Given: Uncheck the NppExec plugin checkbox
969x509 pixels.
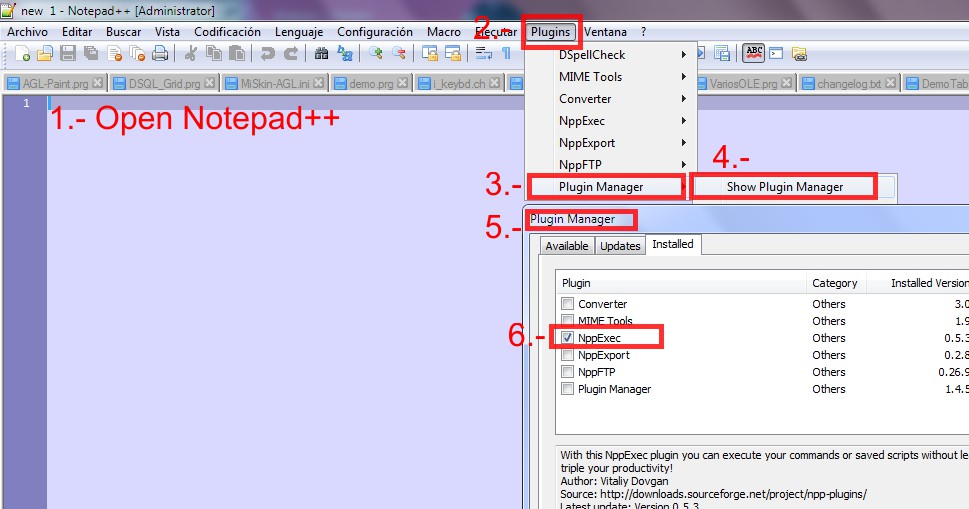Looking at the screenshot, I should 567,338.
